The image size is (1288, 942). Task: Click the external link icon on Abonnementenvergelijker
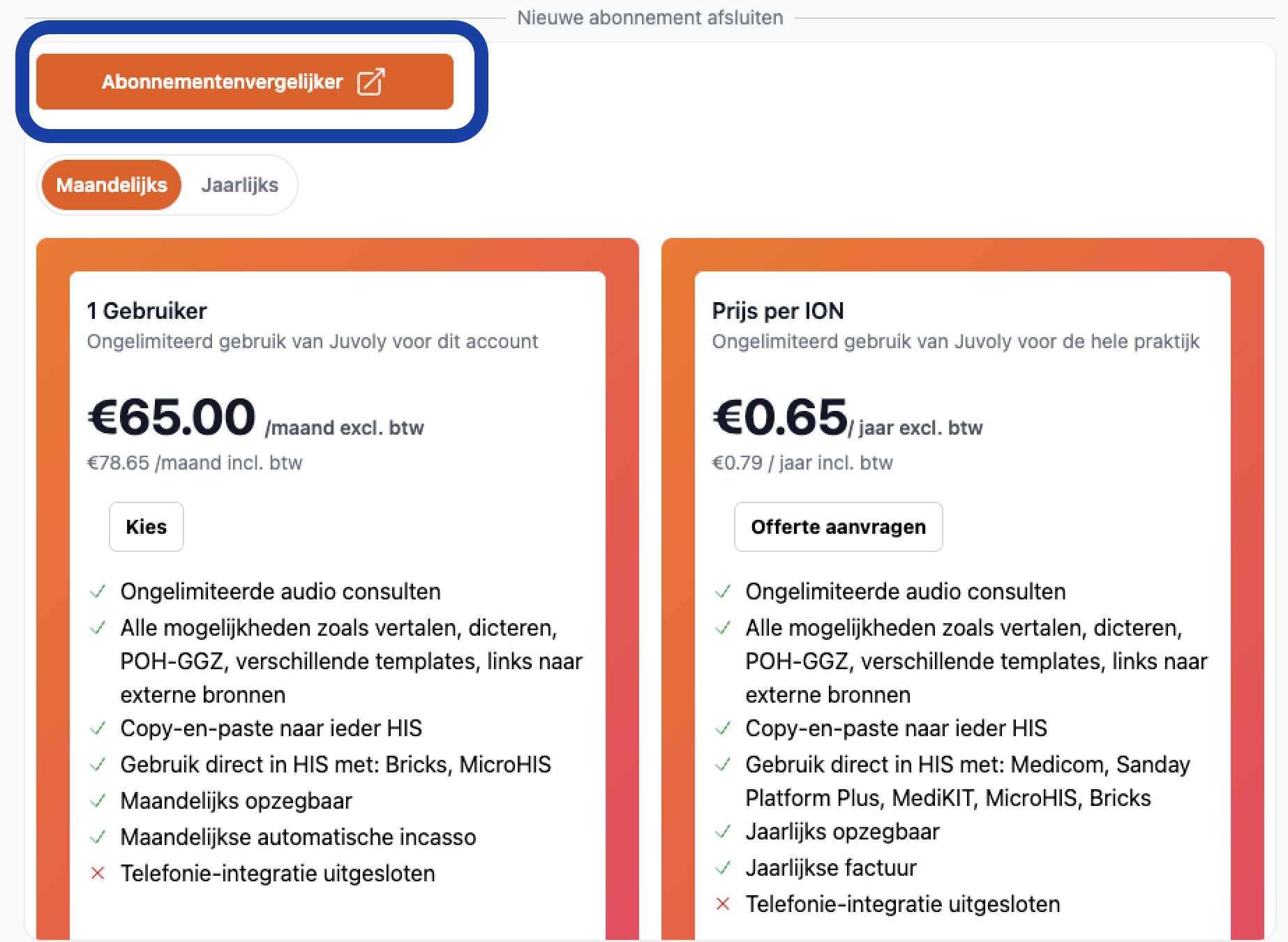pos(370,82)
